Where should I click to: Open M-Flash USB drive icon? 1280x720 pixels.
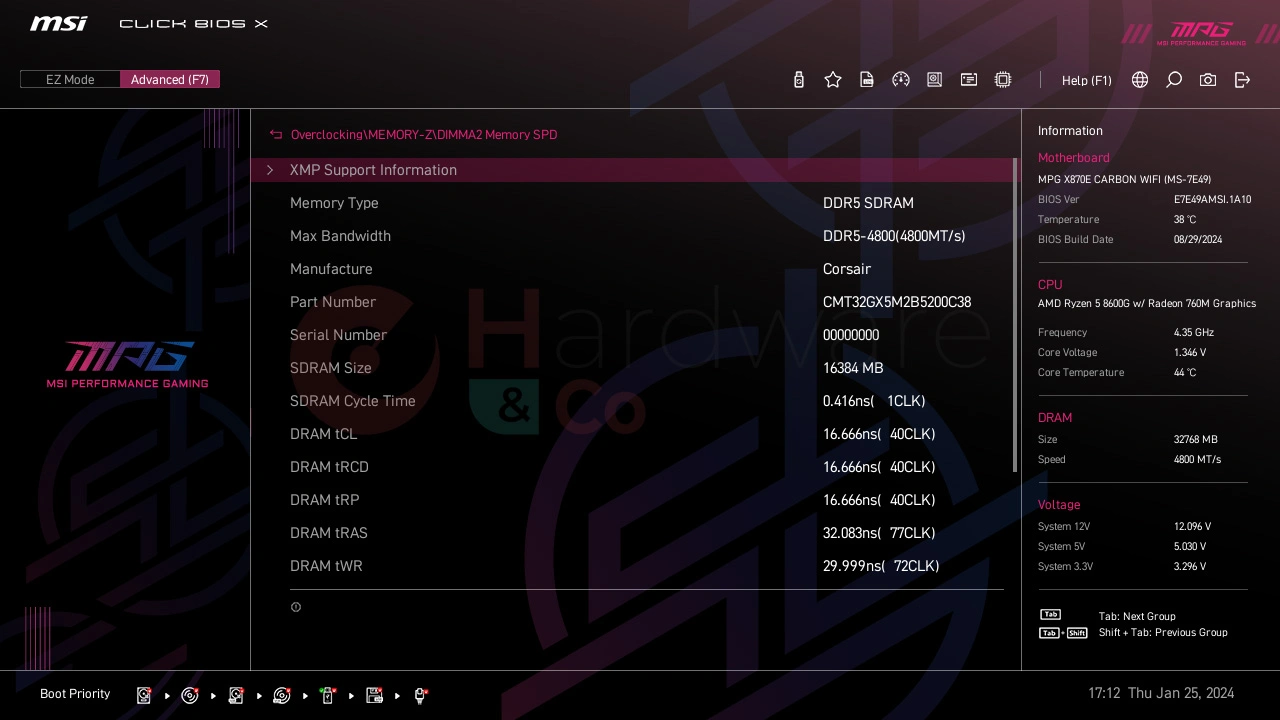798,80
